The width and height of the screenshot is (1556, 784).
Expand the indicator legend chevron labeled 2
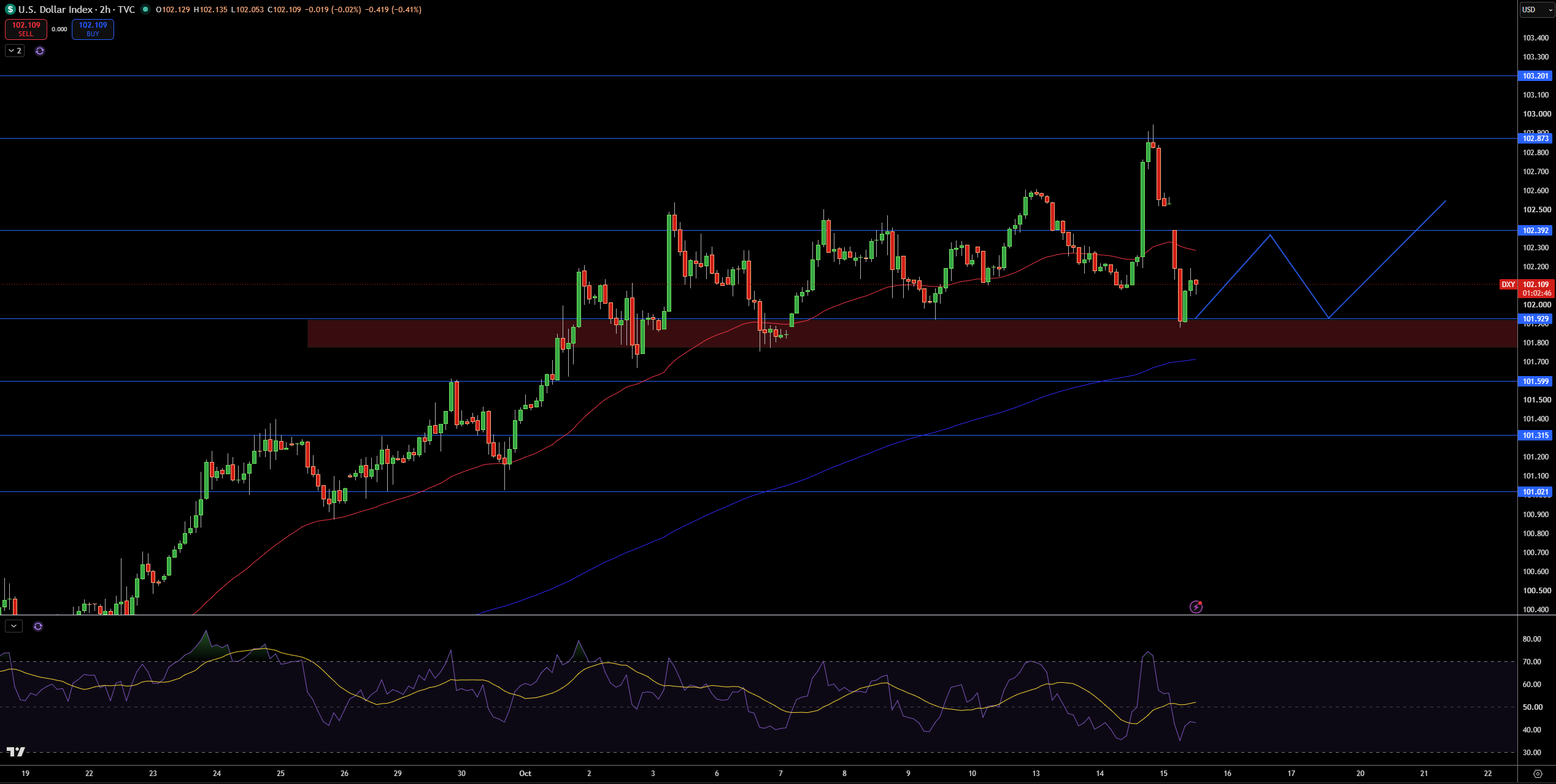[x=15, y=50]
